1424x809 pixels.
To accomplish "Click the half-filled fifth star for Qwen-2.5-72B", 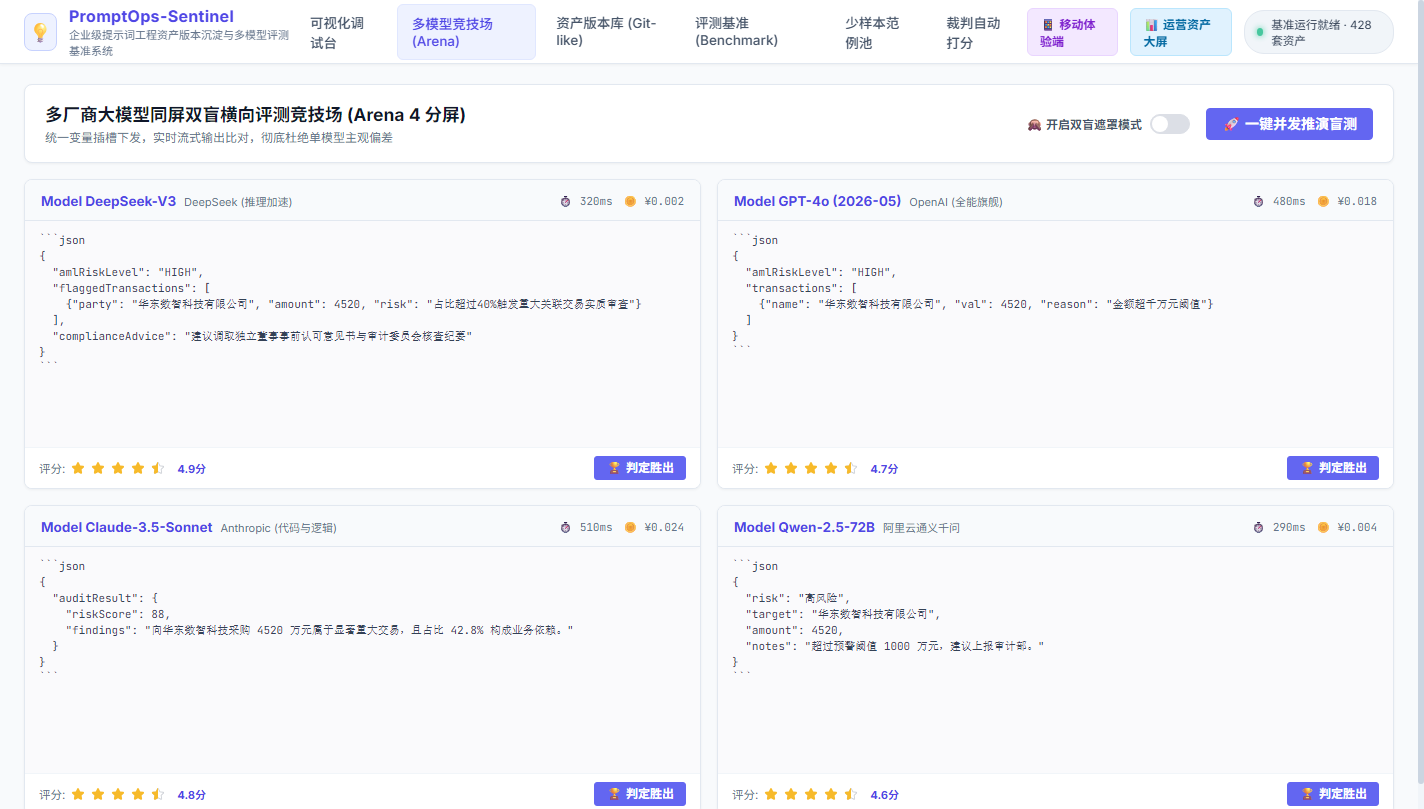I will point(851,794).
